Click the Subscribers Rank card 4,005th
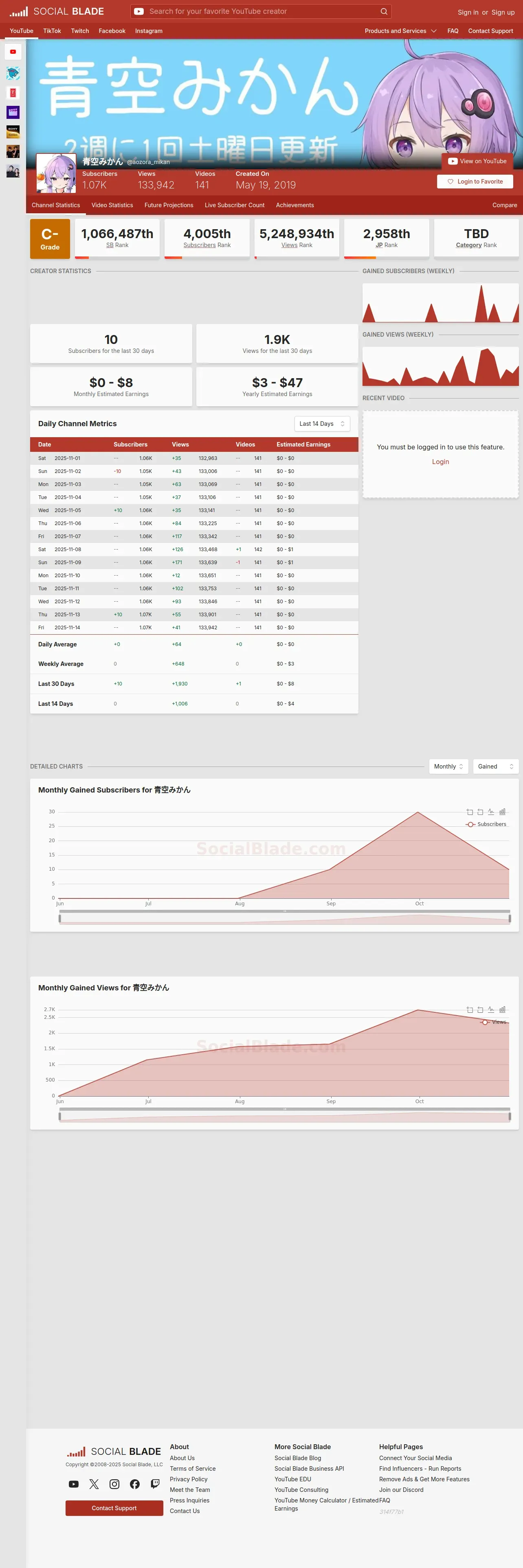This screenshot has height=1568, width=523. pyautogui.click(x=207, y=239)
